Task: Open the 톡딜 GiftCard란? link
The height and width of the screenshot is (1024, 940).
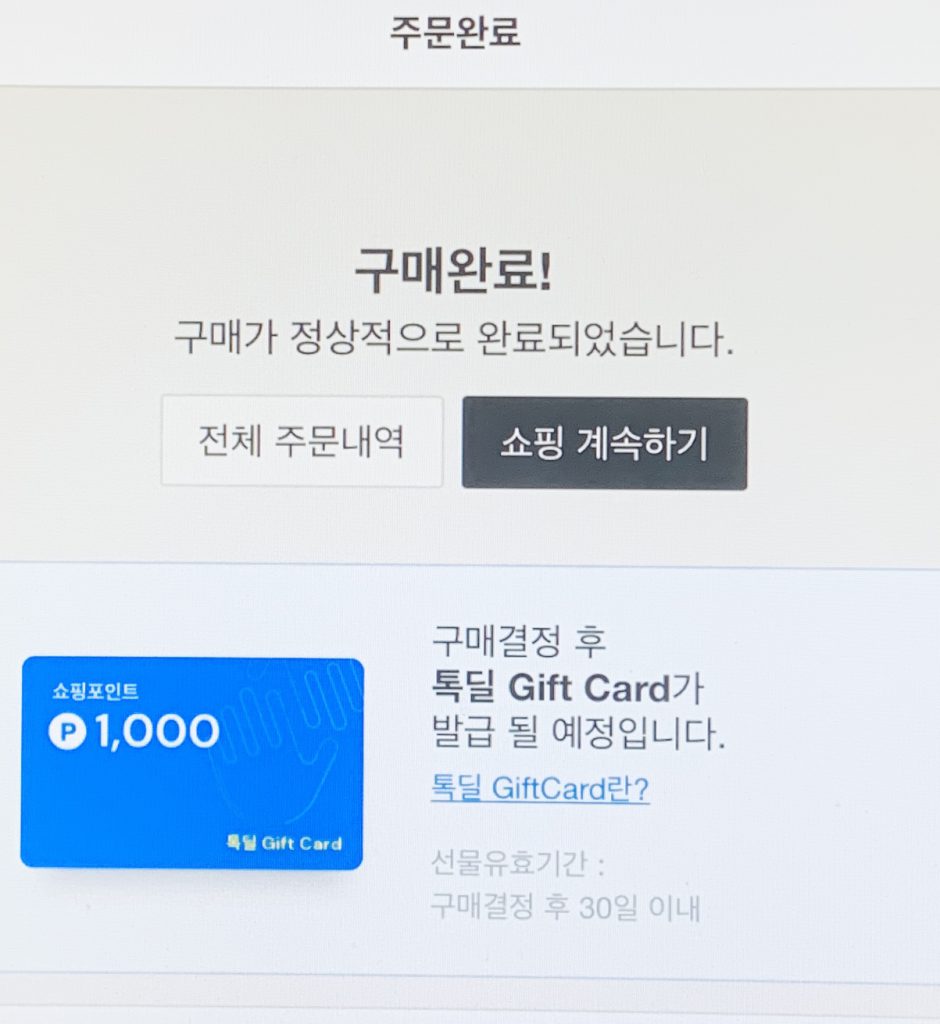Action: click(x=540, y=789)
